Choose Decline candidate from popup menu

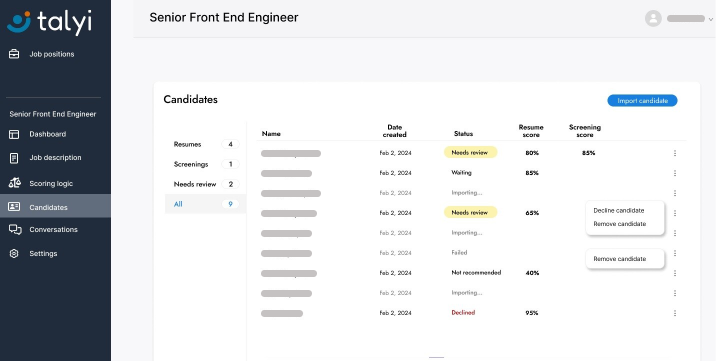pyautogui.click(x=619, y=210)
